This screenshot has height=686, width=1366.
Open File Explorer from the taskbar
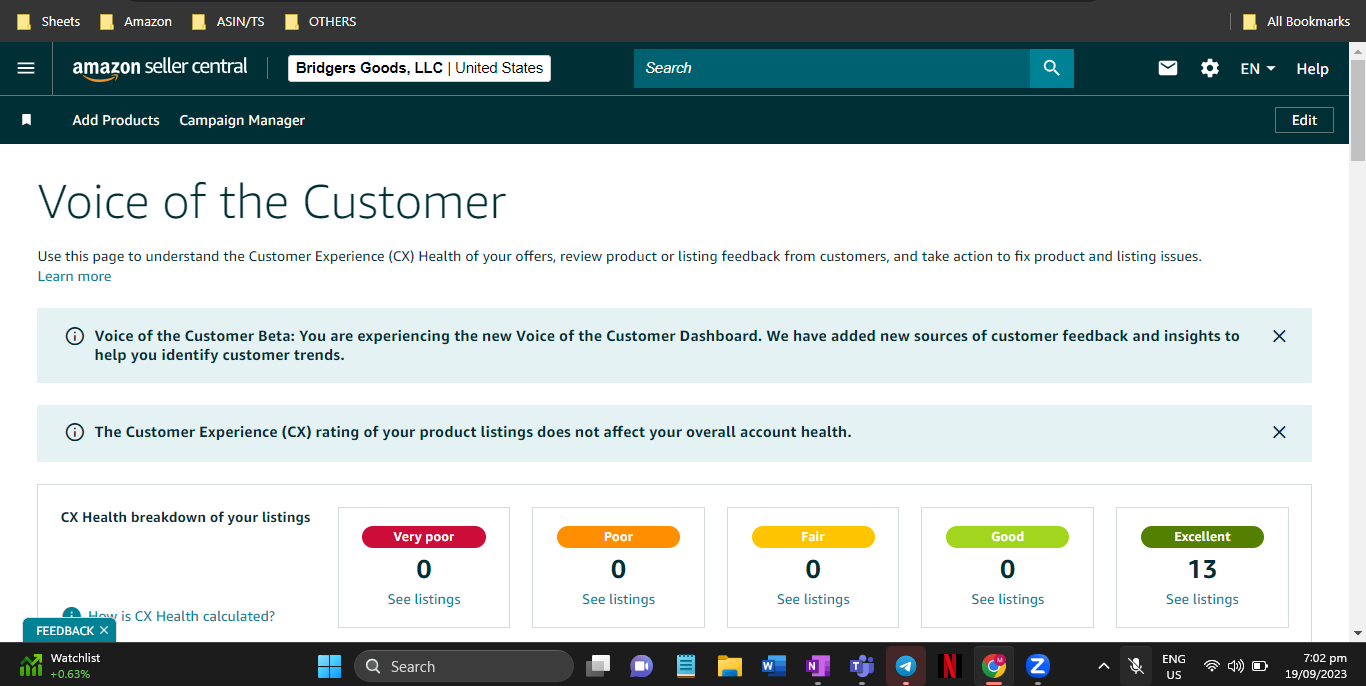[x=729, y=666]
